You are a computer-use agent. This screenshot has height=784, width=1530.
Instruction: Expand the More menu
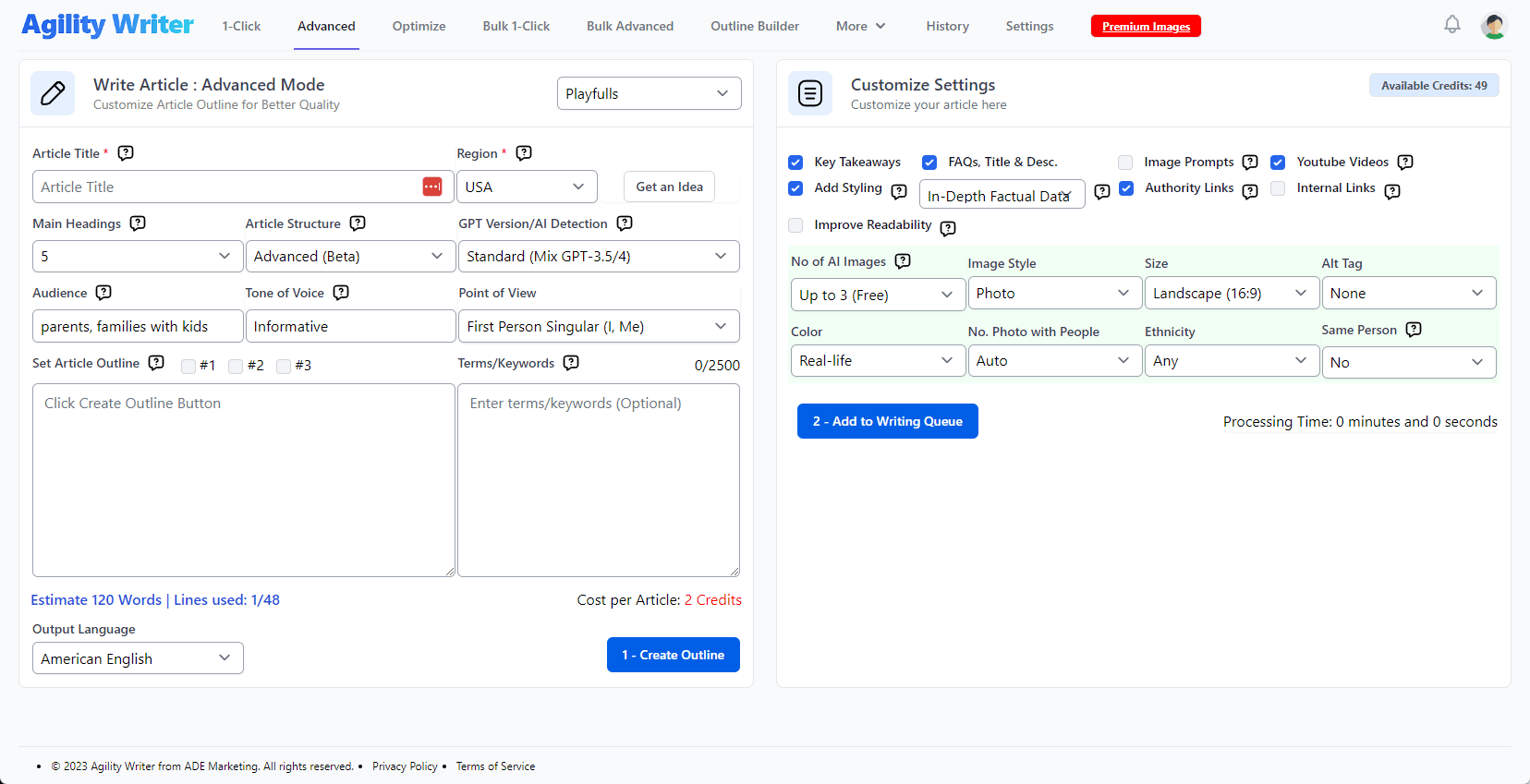tap(861, 26)
